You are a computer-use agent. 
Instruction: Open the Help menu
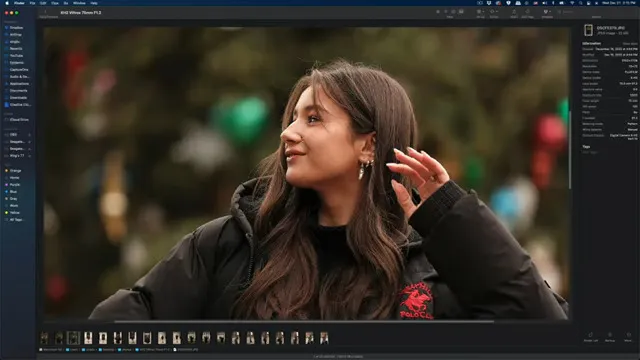(x=94, y=3)
